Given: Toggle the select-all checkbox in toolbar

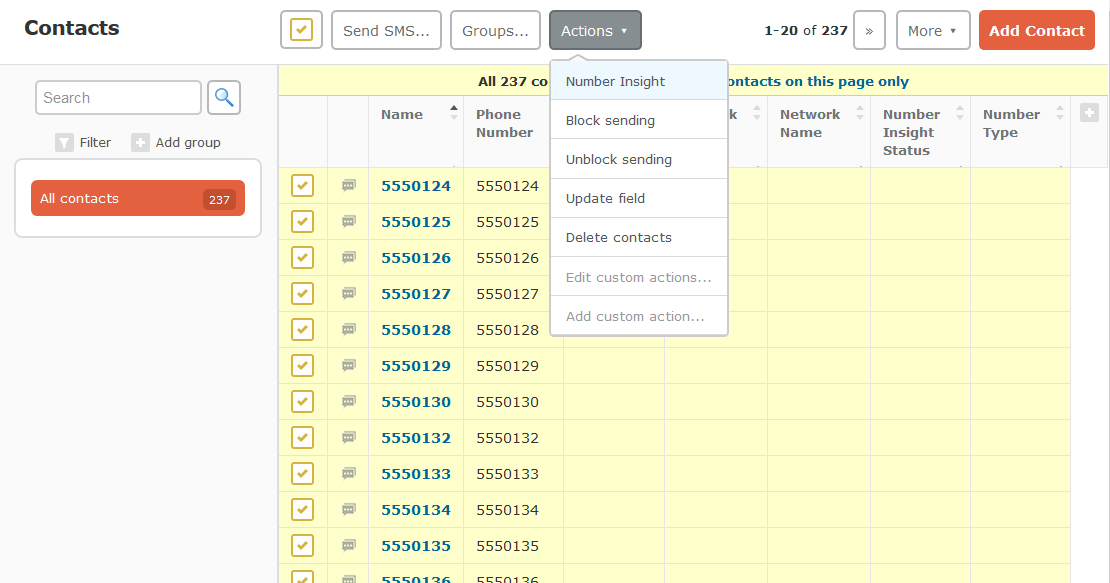Looking at the screenshot, I should pos(302,30).
